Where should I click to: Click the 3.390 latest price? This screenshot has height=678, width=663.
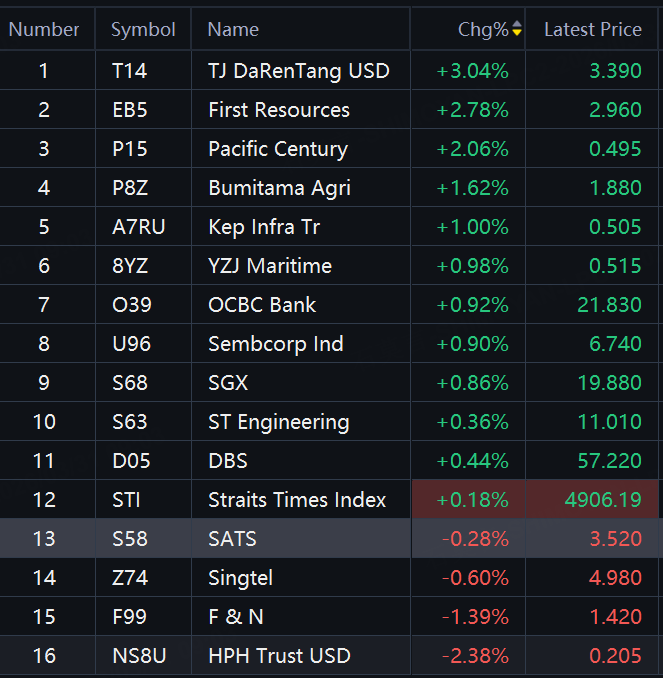click(615, 70)
